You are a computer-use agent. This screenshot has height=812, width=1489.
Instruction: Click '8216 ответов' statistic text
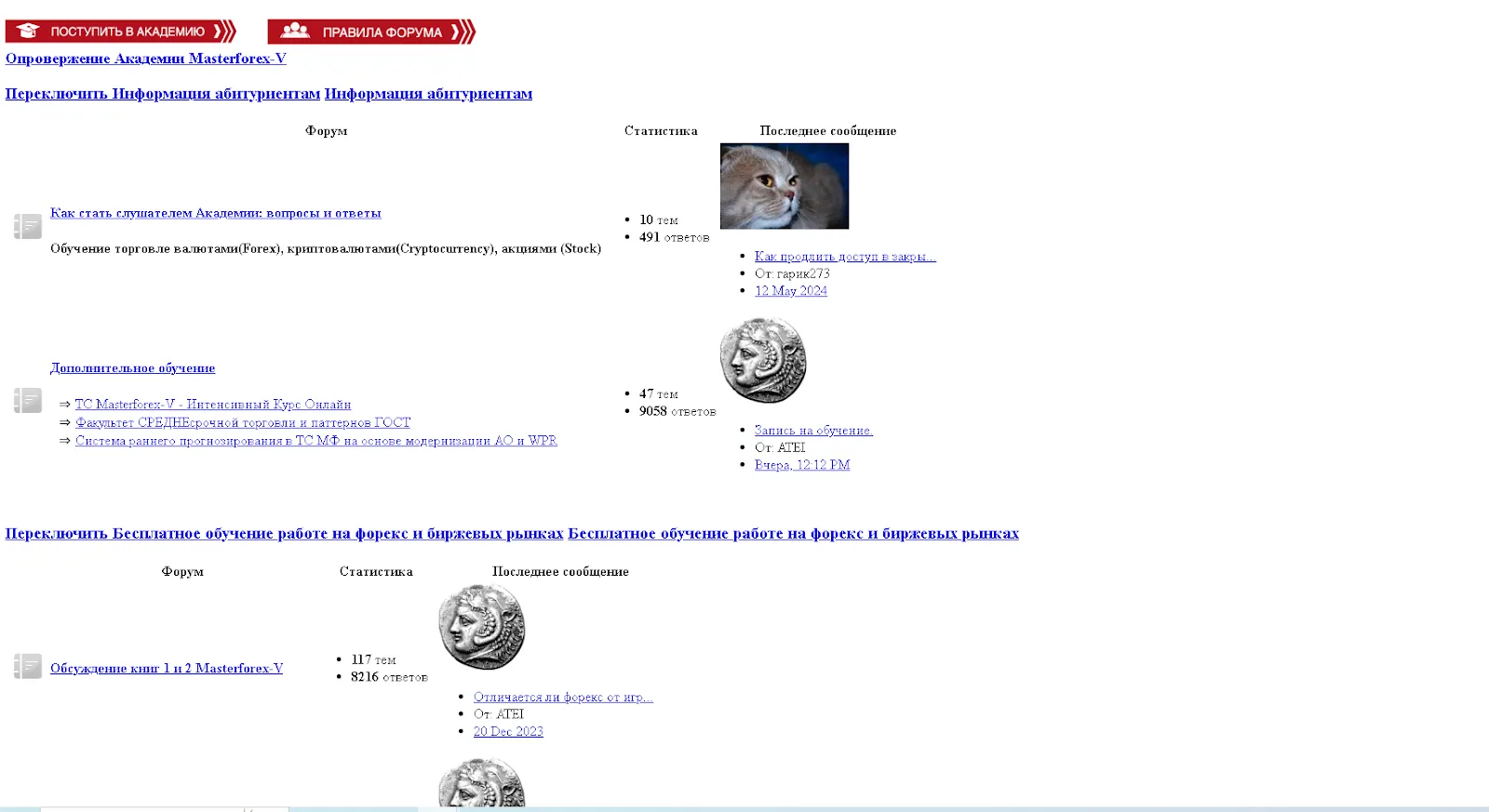coord(389,677)
